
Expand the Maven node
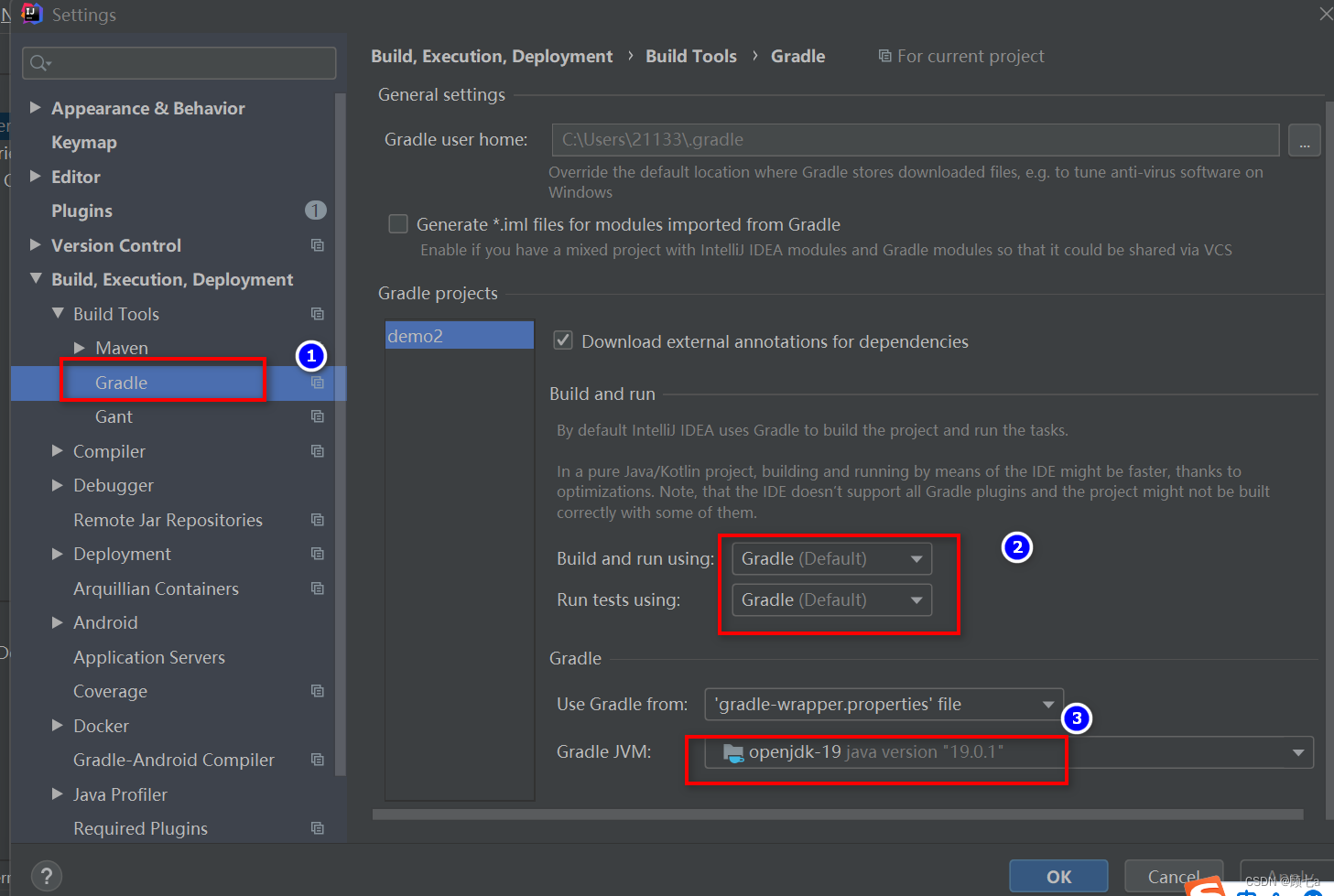(x=80, y=348)
